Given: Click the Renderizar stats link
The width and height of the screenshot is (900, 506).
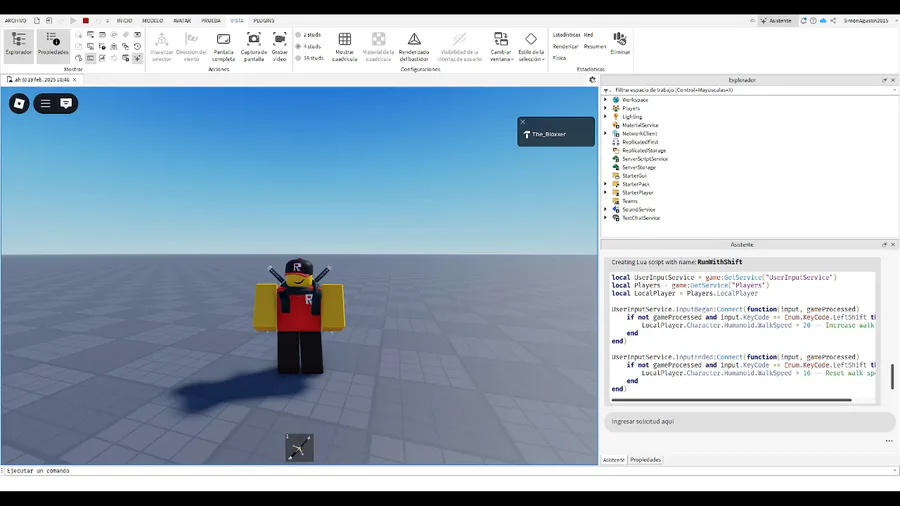Looking at the screenshot, I should [565, 46].
